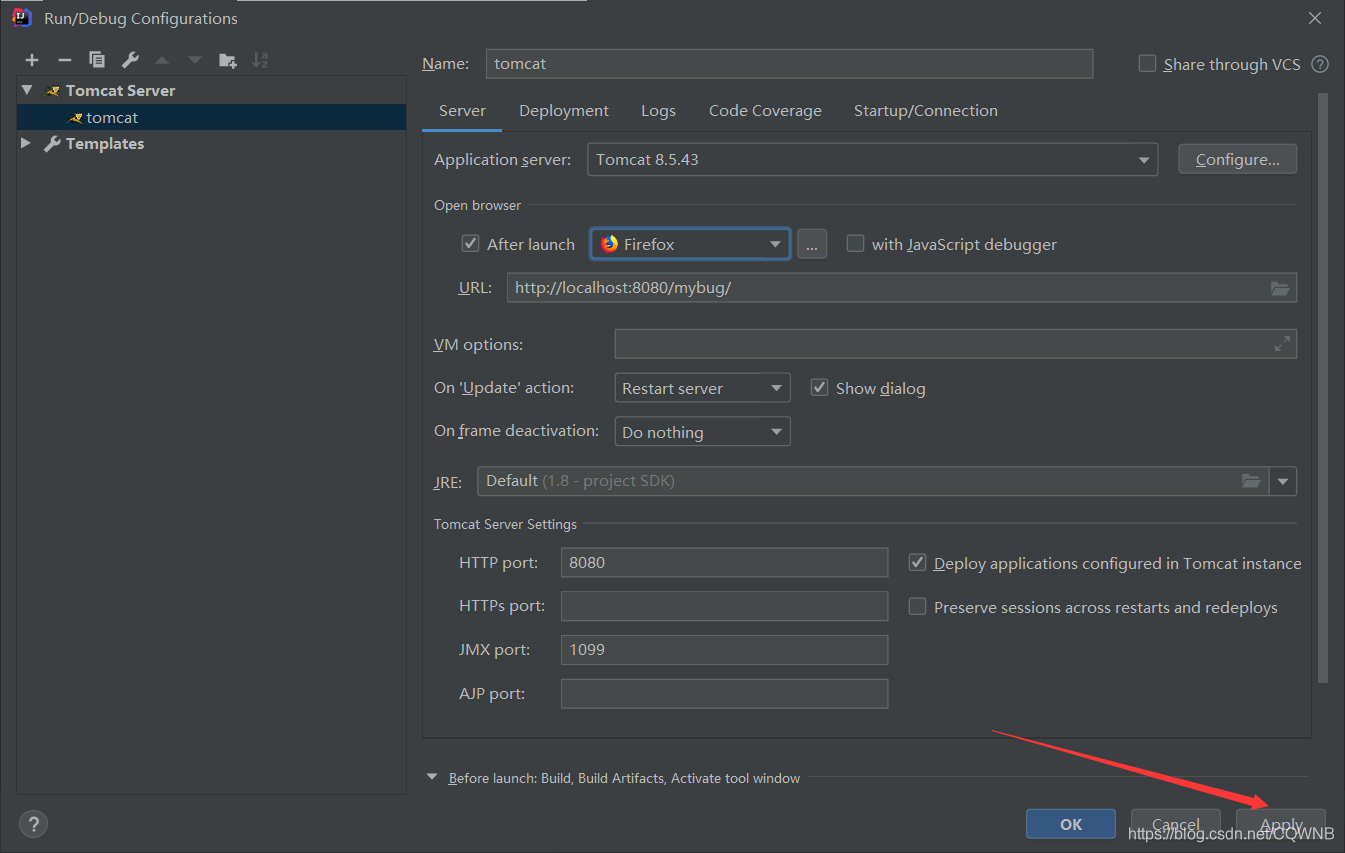Click the vertical scrollbar of settings panel

click(x=1323, y=388)
